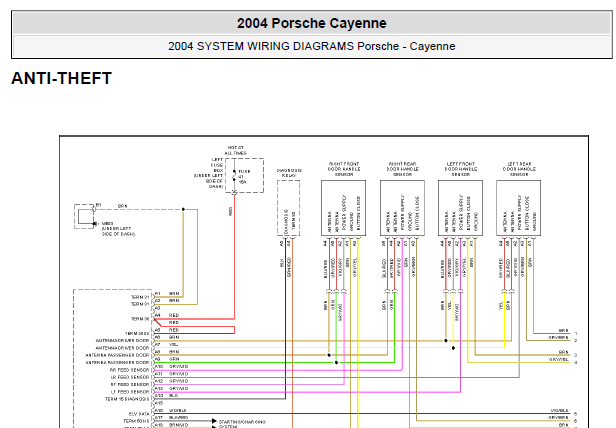This screenshot has width=616, height=428.
Task: Click the LF FEED SENSOR pin label
Action: [130, 392]
